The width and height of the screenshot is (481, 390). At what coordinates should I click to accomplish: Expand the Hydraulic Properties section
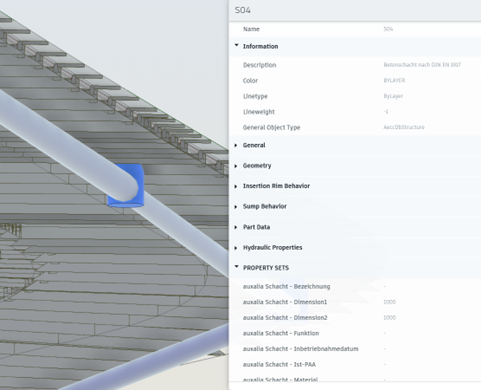[x=236, y=248]
